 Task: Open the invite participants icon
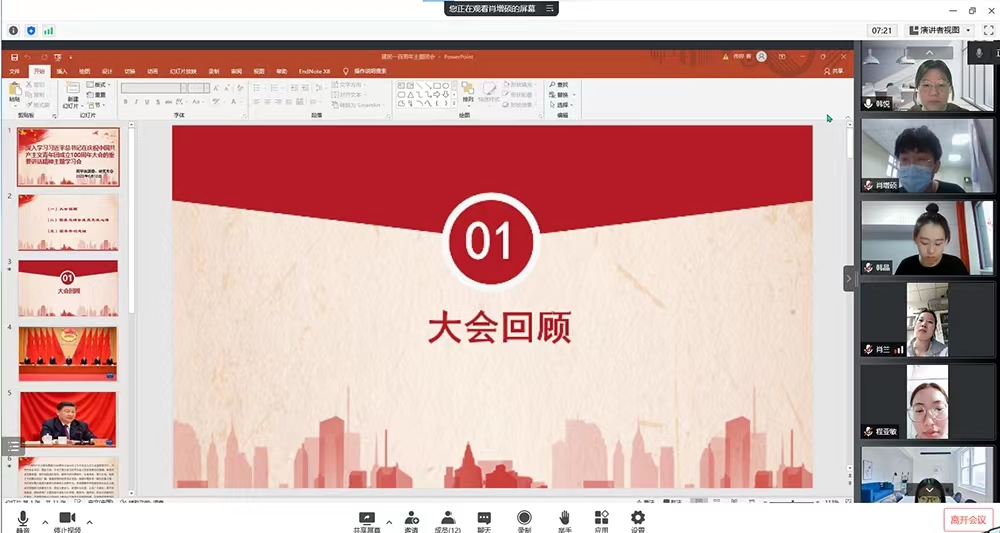pyautogui.click(x=411, y=518)
